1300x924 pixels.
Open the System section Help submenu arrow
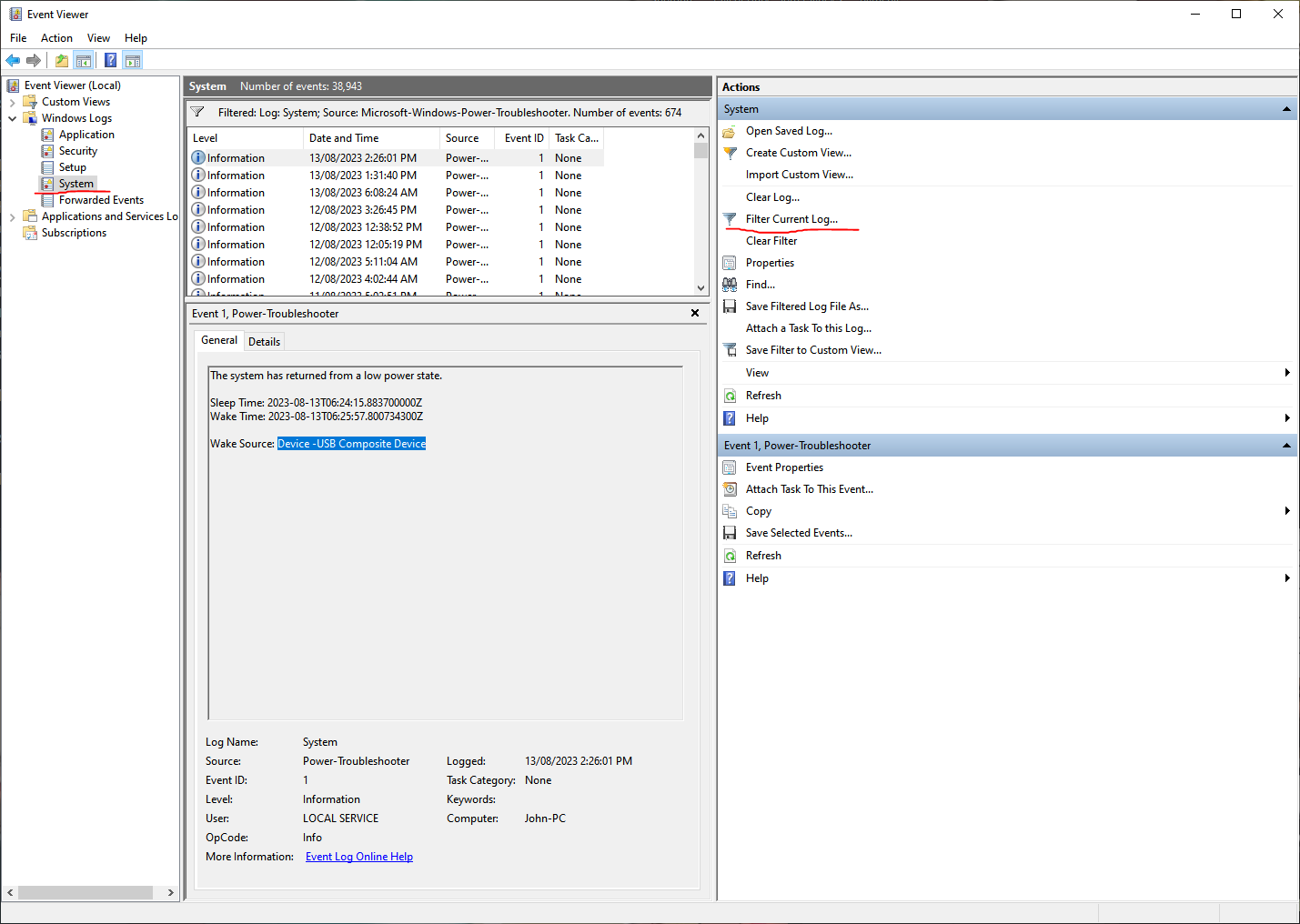(1286, 418)
